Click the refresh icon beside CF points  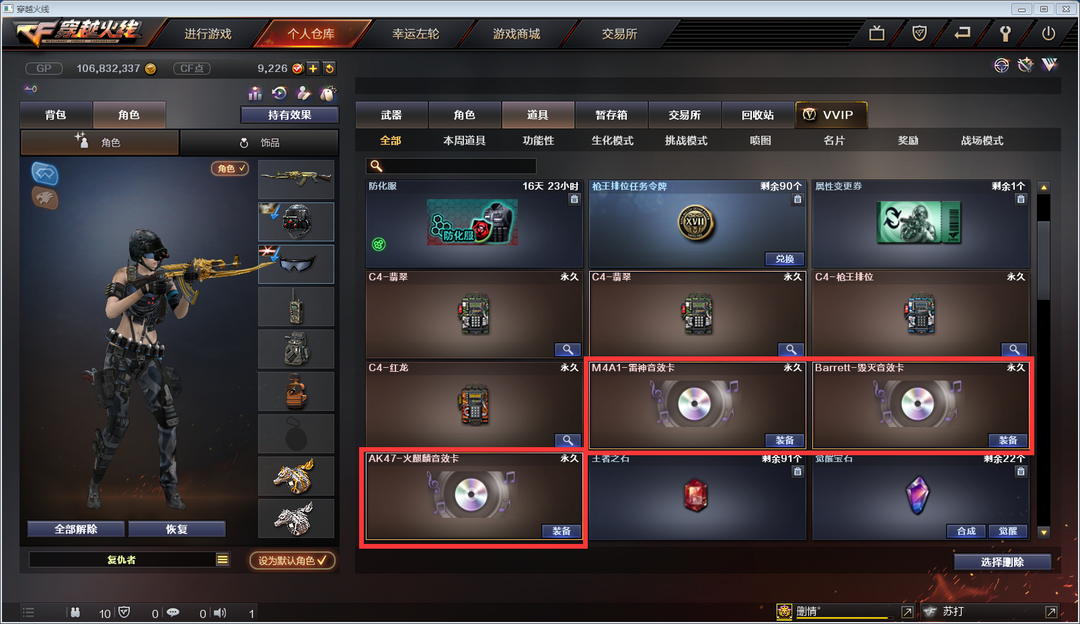pyautogui.click(x=330, y=68)
